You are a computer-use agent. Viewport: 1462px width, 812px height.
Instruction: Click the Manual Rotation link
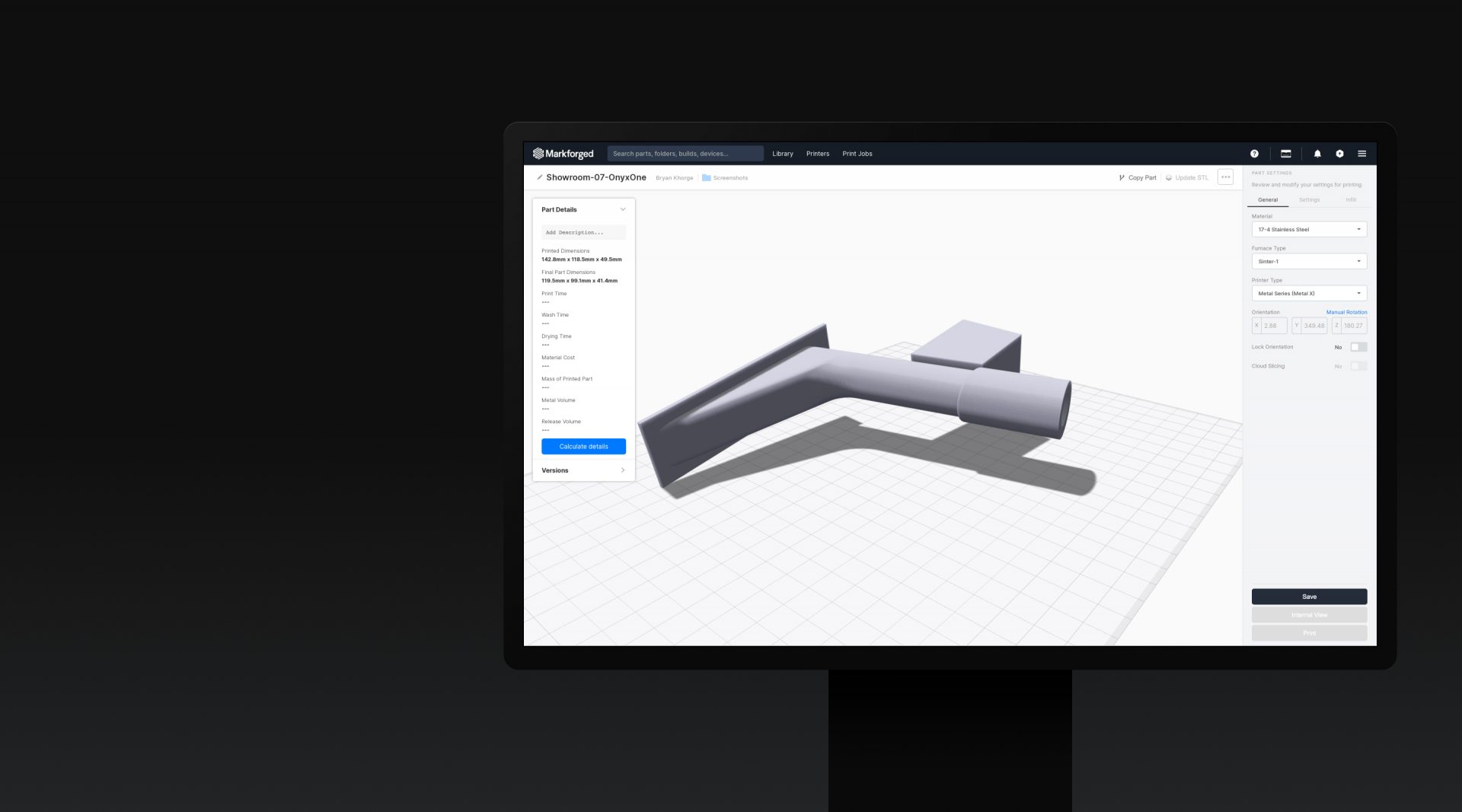coord(1346,312)
